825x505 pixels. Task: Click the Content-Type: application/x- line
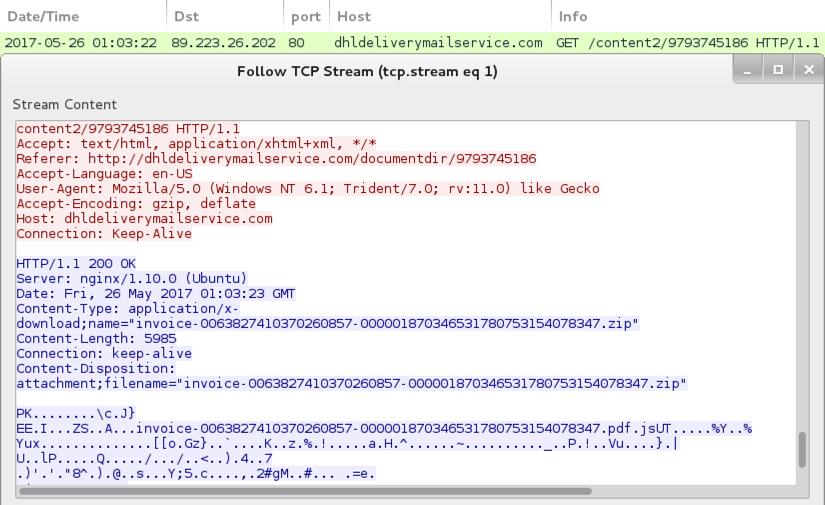[x=127, y=309]
